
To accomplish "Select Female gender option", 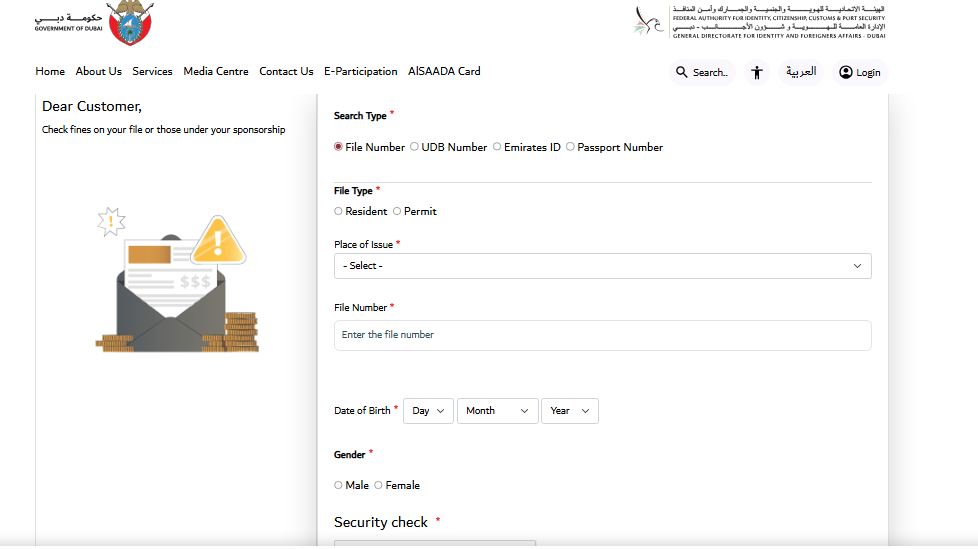I will pos(378,485).
